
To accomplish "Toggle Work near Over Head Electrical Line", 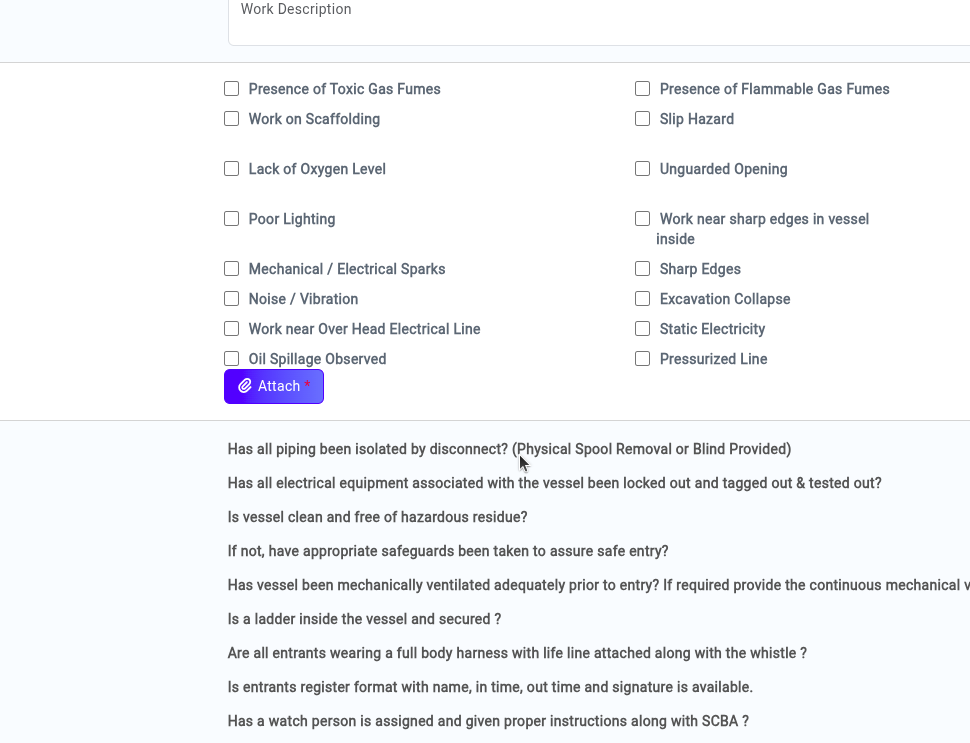I will (x=232, y=329).
